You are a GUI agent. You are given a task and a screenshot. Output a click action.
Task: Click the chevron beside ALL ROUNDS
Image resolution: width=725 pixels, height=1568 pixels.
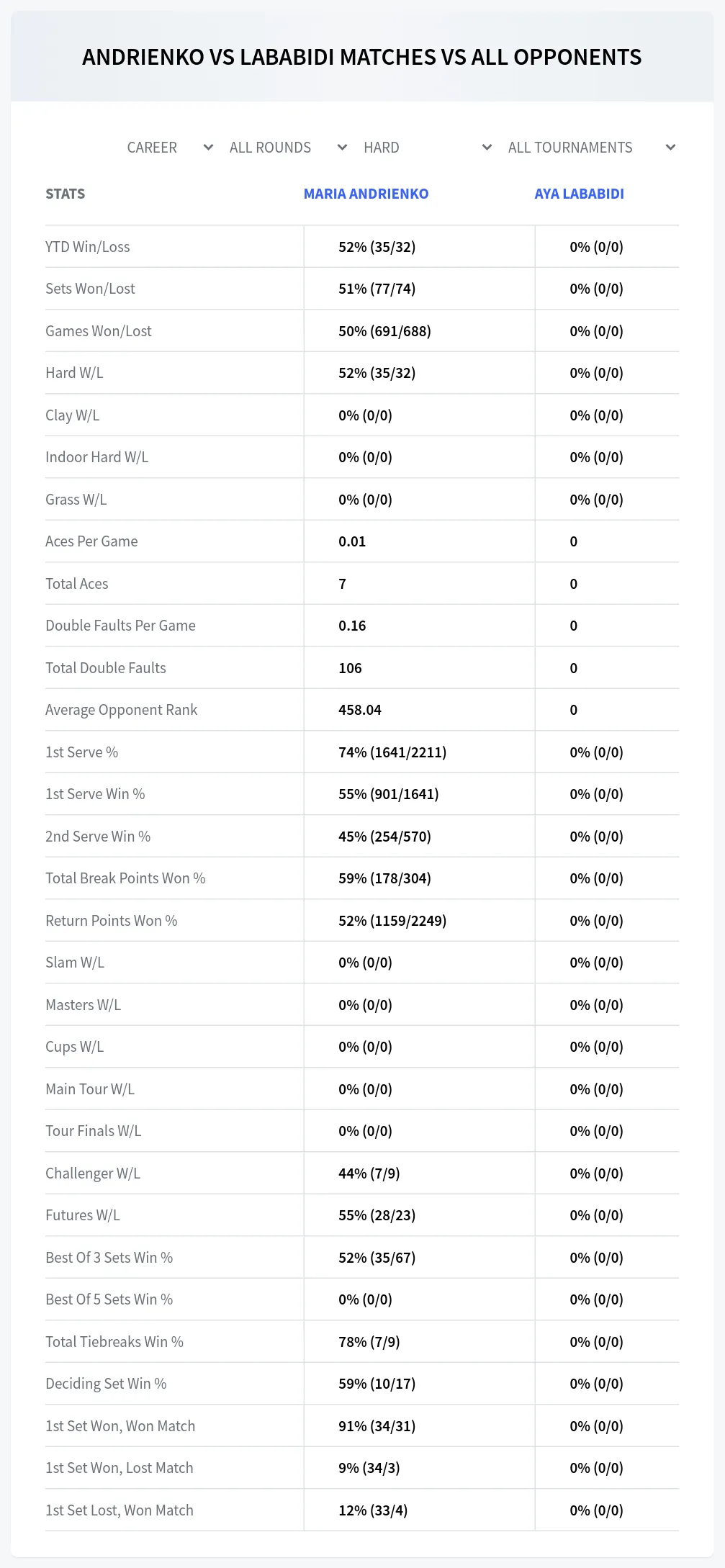pyautogui.click(x=343, y=148)
